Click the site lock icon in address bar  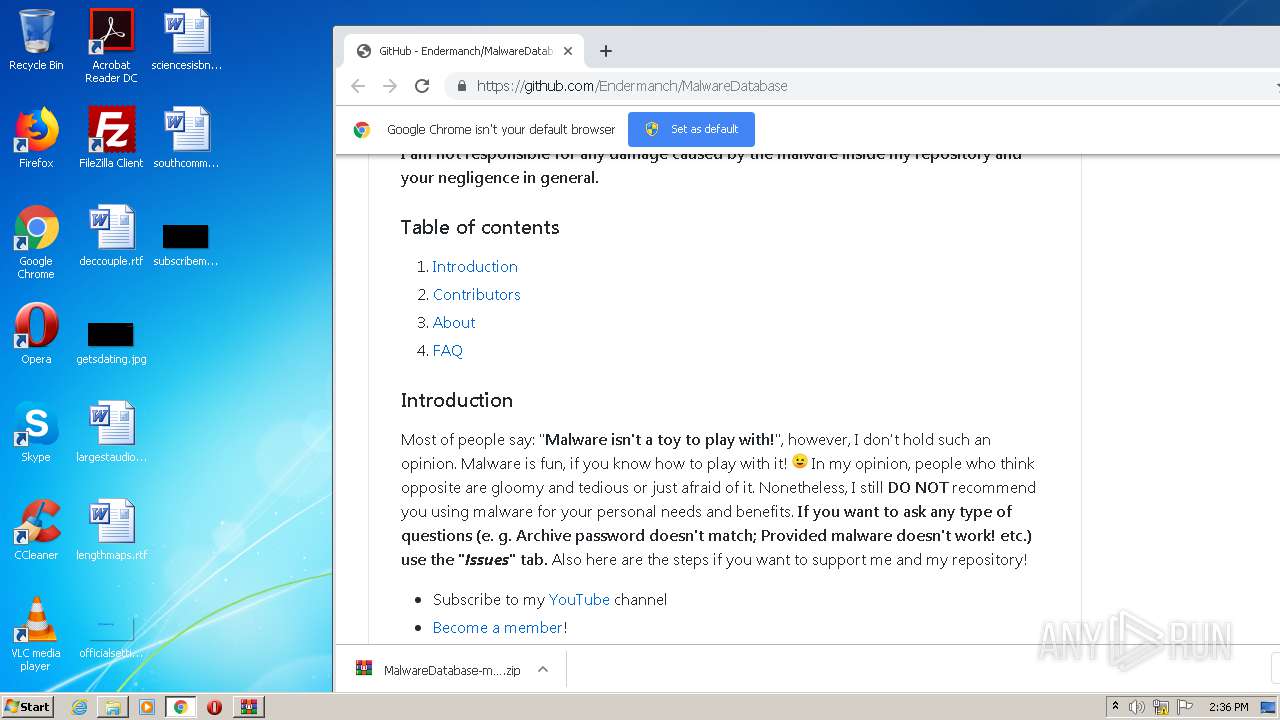pyautogui.click(x=461, y=86)
